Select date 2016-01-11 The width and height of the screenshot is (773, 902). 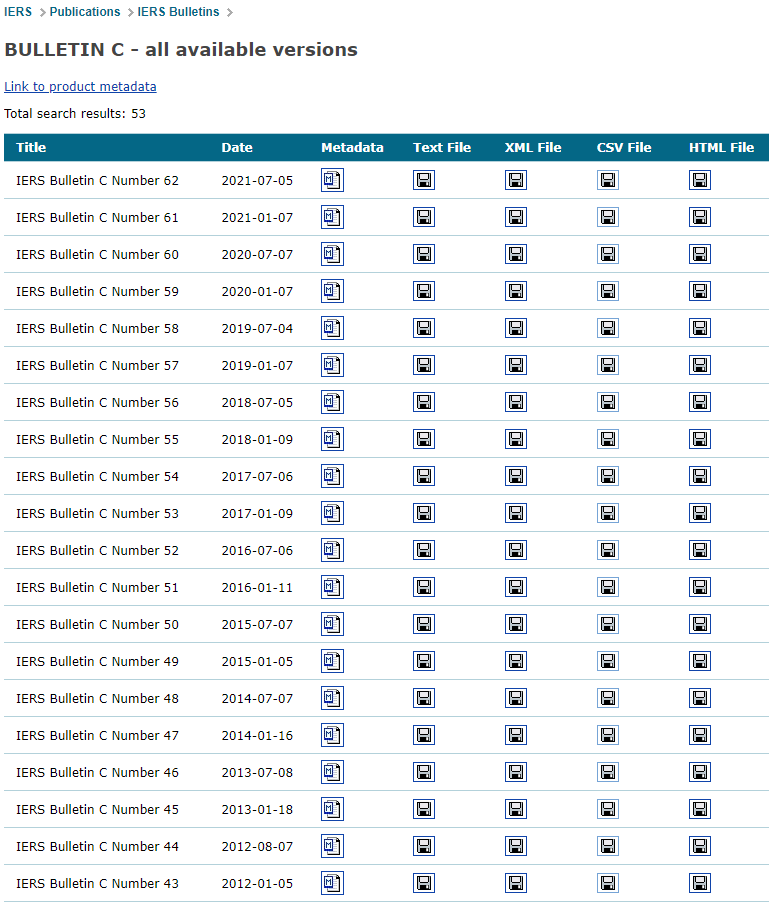(257, 587)
